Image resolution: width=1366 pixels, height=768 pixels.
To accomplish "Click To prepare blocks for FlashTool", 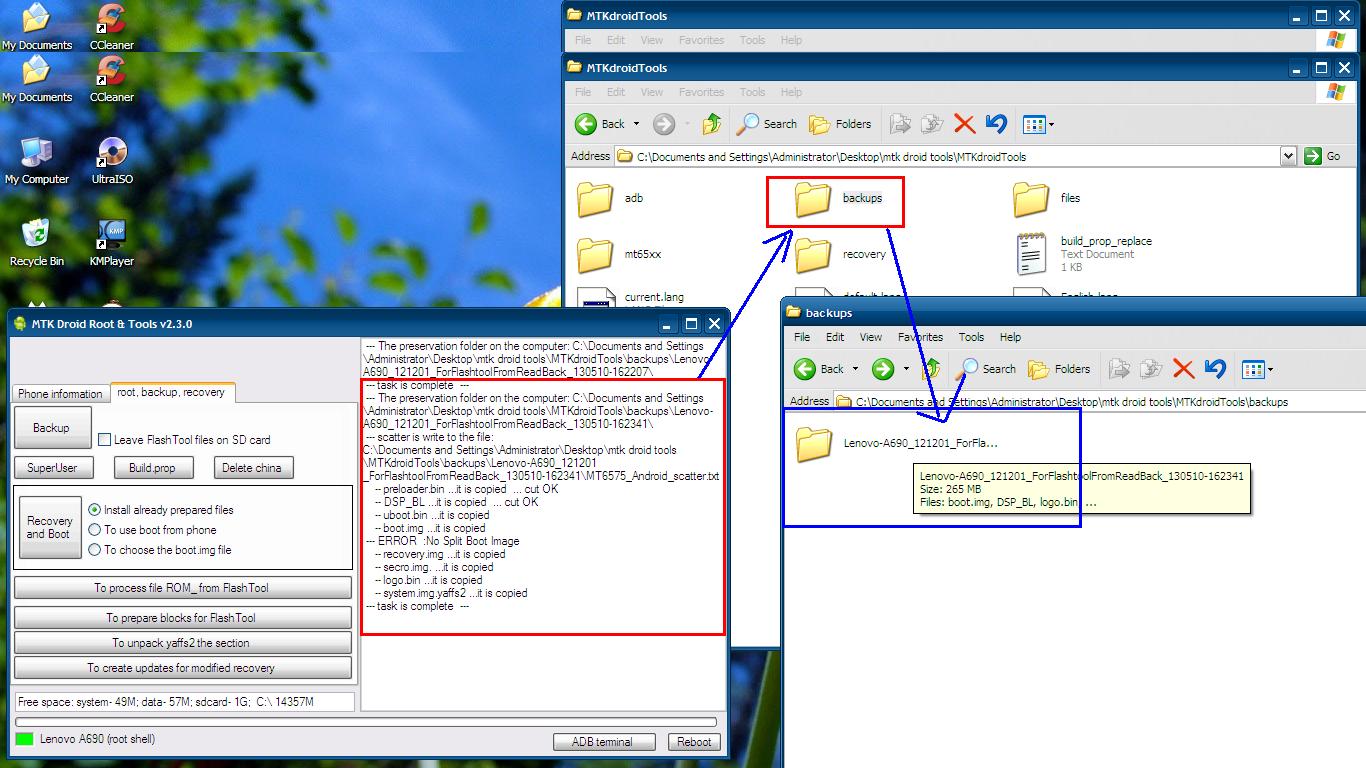I will point(182,618).
